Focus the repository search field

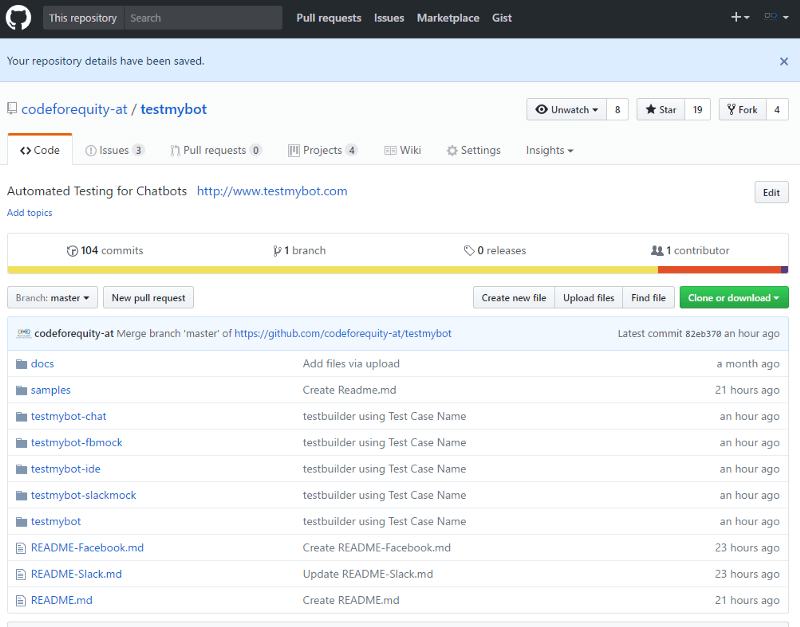(203, 18)
